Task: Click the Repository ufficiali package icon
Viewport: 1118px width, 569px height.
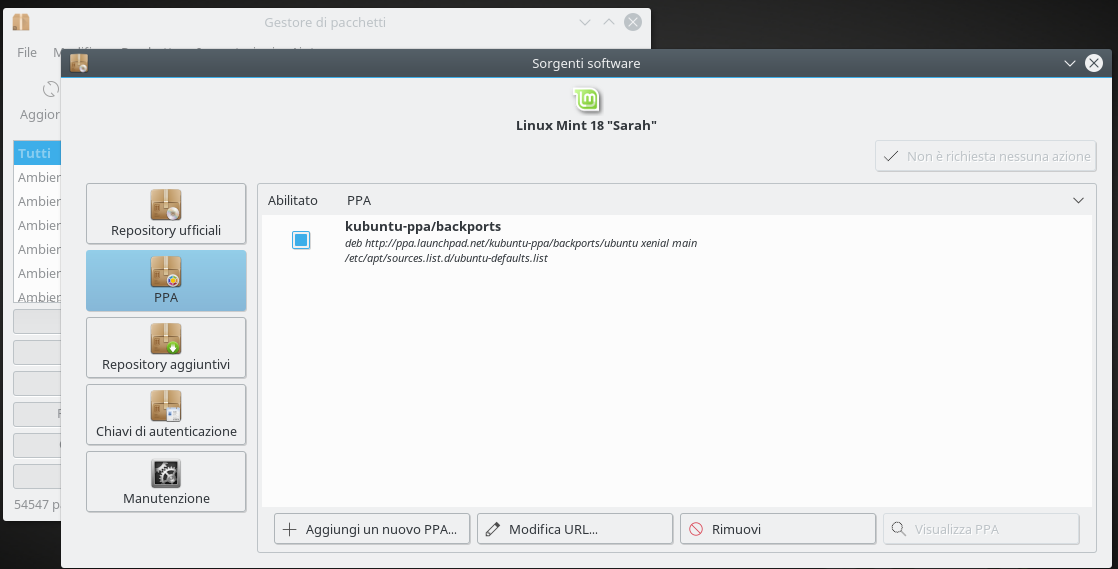Action: 166,205
